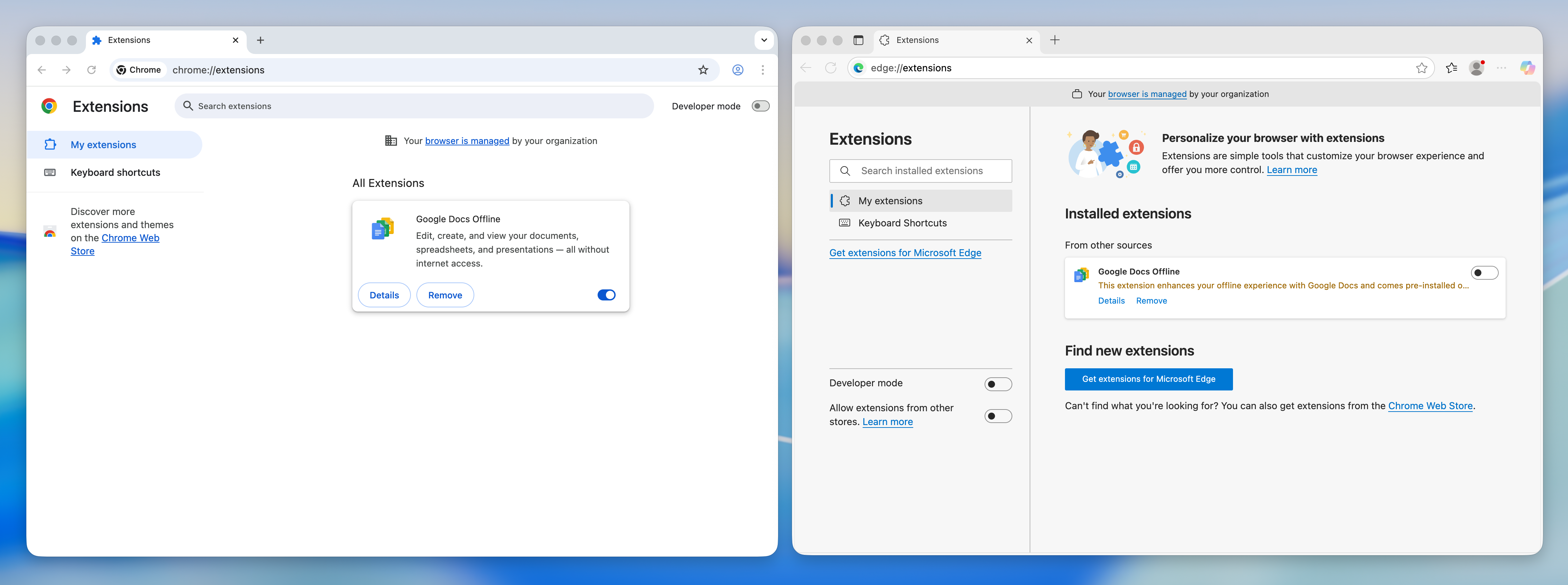This screenshot has width=1568, height=585.
Task: Toggle Chrome Developer mode switch
Action: click(x=760, y=106)
